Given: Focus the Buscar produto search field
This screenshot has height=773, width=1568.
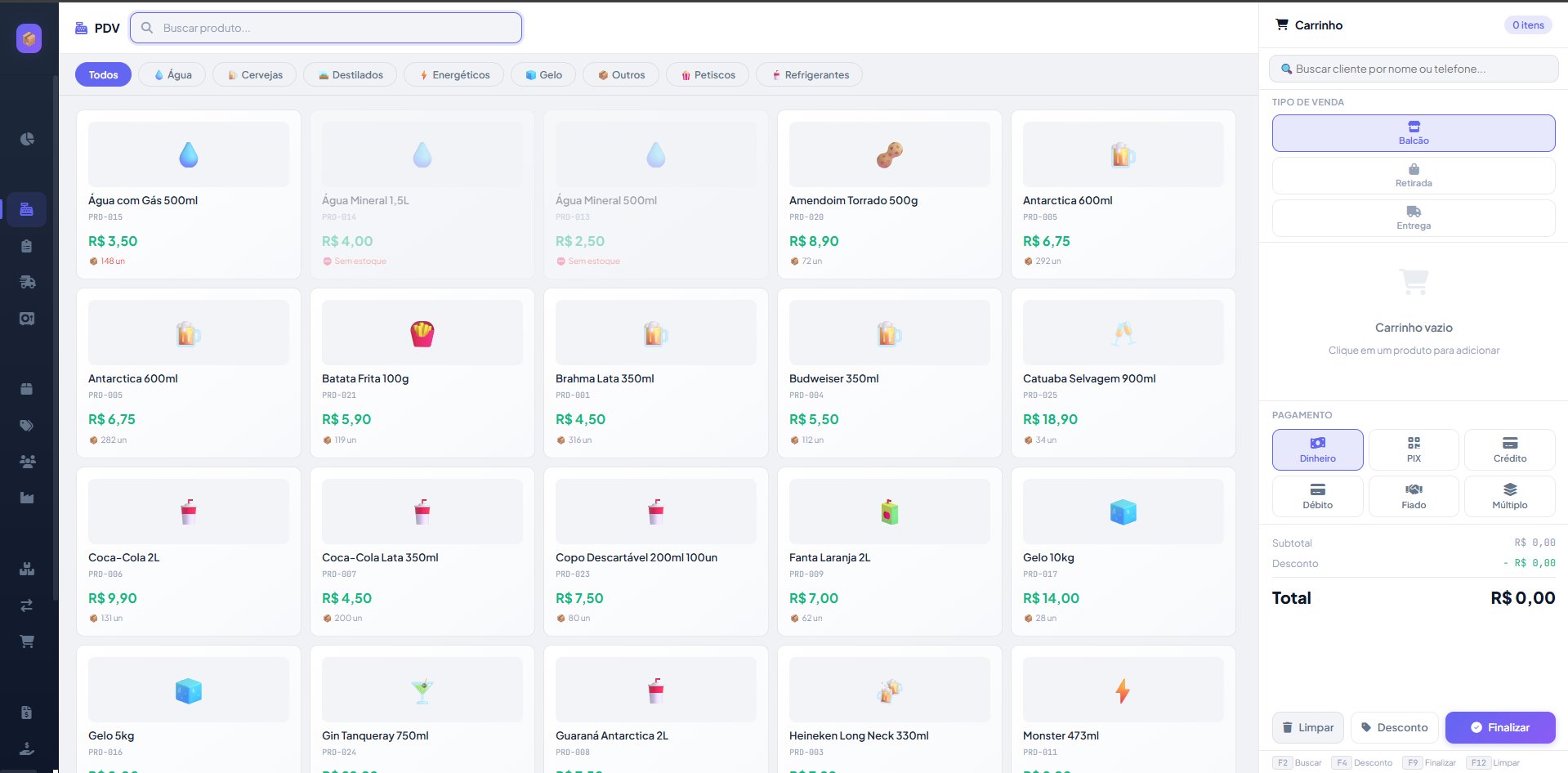Looking at the screenshot, I should click(x=326, y=28).
